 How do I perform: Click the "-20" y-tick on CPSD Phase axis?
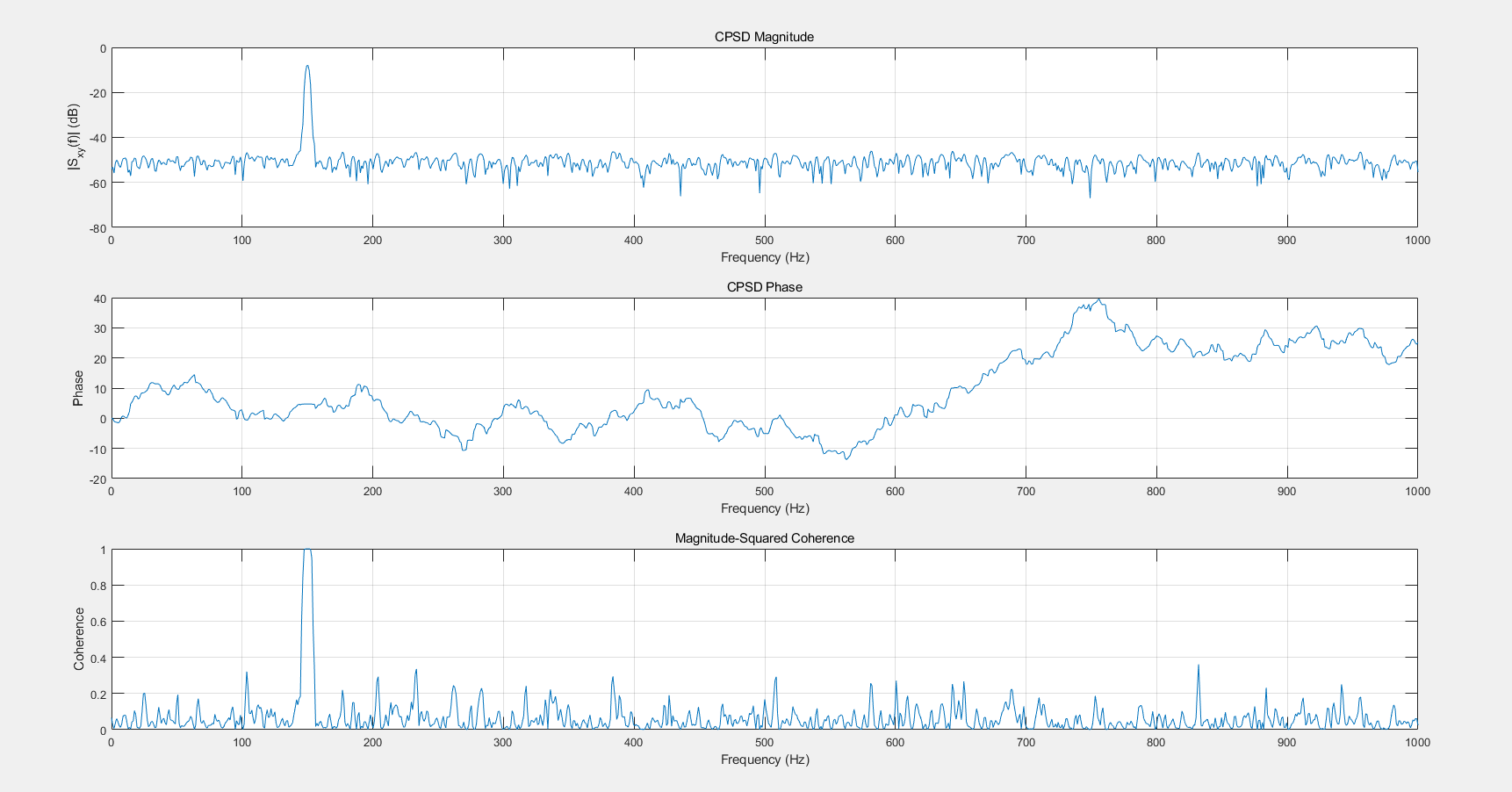[x=97, y=479]
